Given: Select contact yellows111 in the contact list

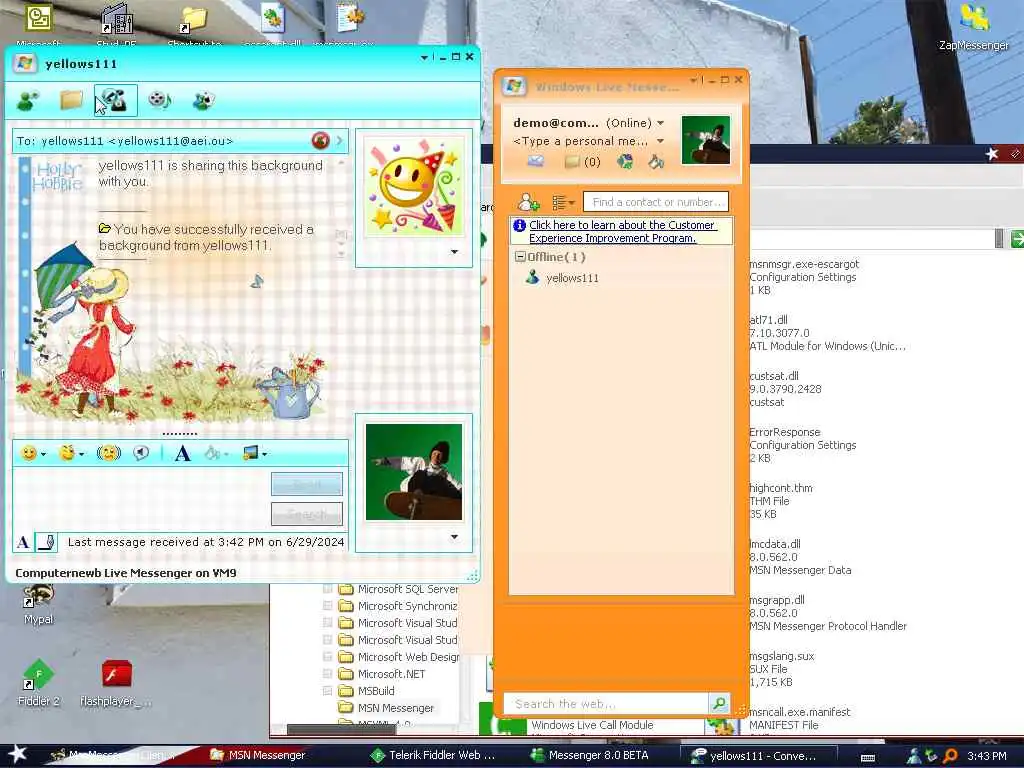Looking at the screenshot, I should (572, 278).
